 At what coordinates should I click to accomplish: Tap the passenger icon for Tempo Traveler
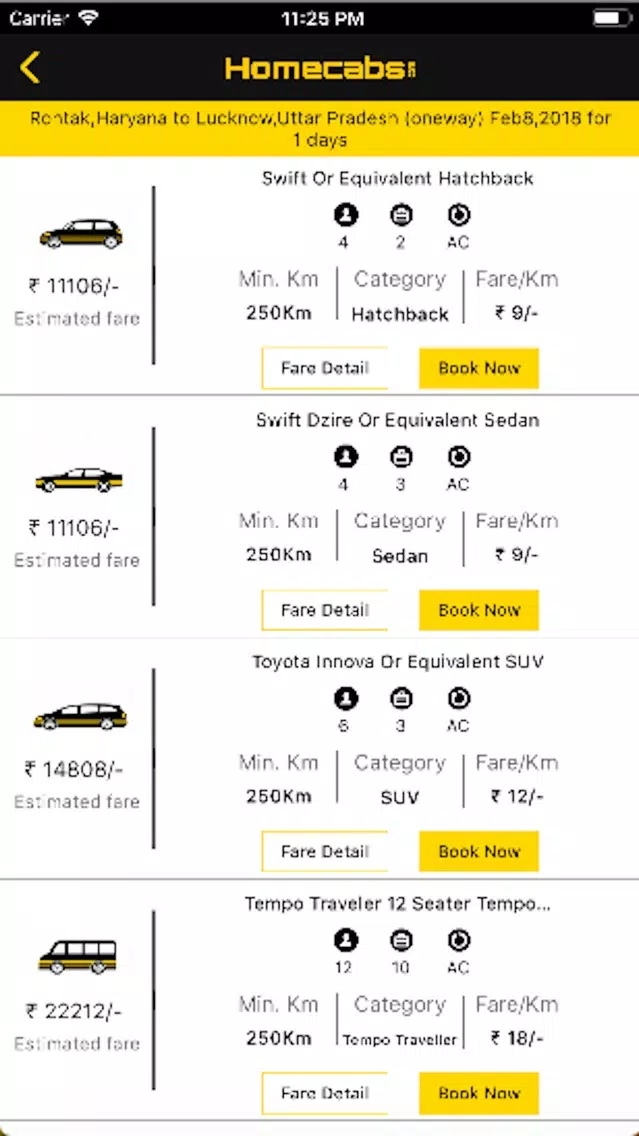pyautogui.click(x=346, y=940)
